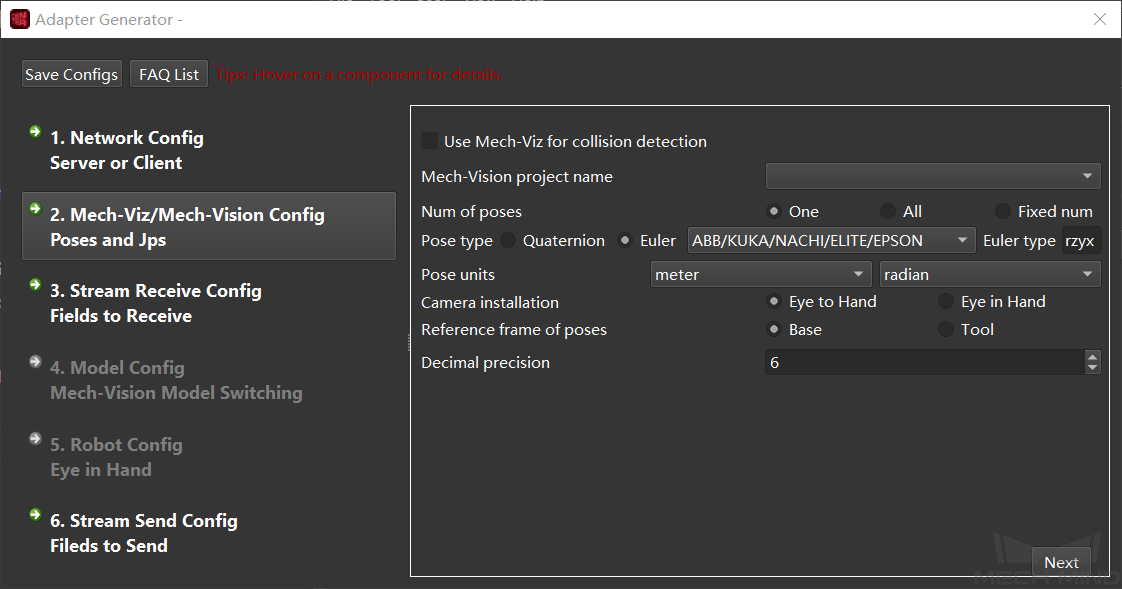
Task: Click the grey arrow beside Model Config
Action: (x=35, y=361)
